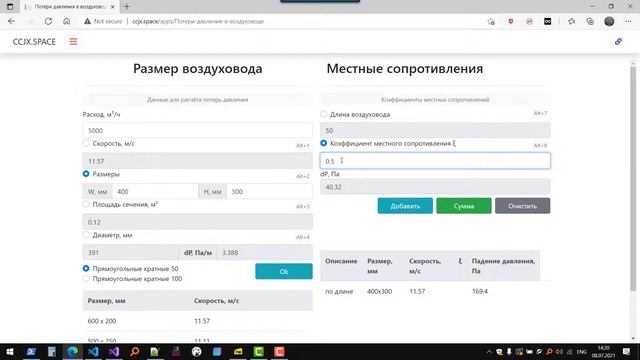Viewport: 640px width, 360px height.
Task: Click the blue Ok button
Action: (x=284, y=271)
